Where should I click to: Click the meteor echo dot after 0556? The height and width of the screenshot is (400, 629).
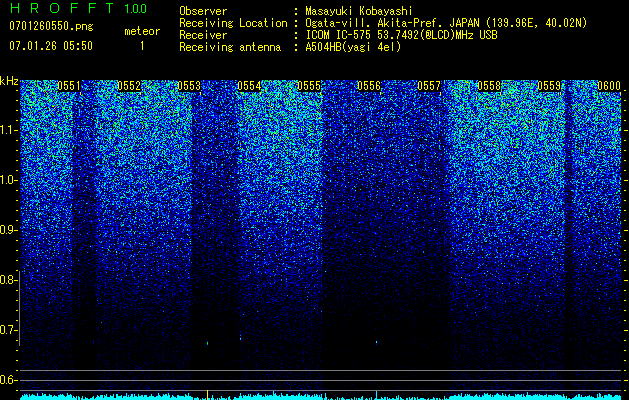(376, 342)
